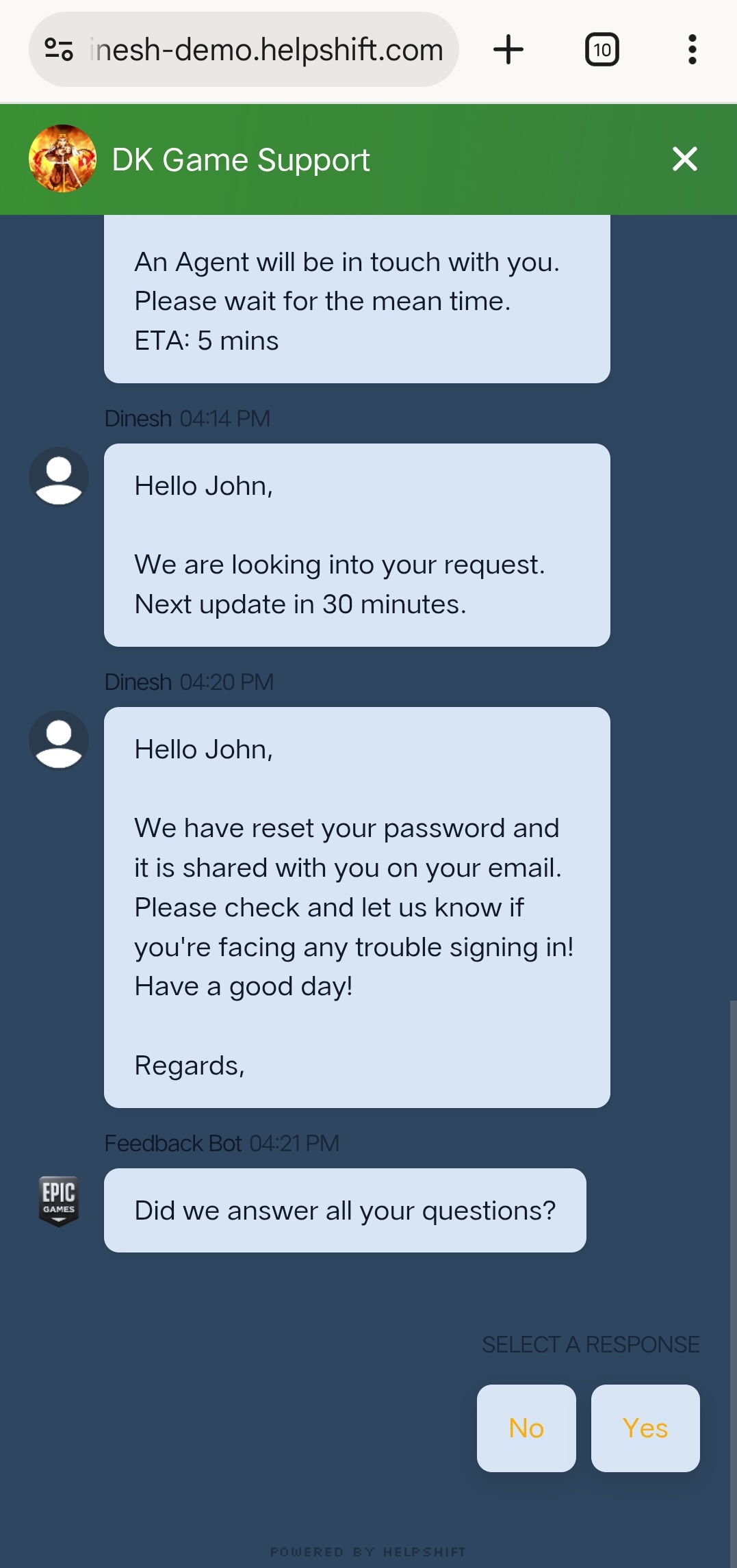The width and height of the screenshot is (737, 1568).
Task: Tap the site settings icon in address bar
Action: tap(59, 49)
